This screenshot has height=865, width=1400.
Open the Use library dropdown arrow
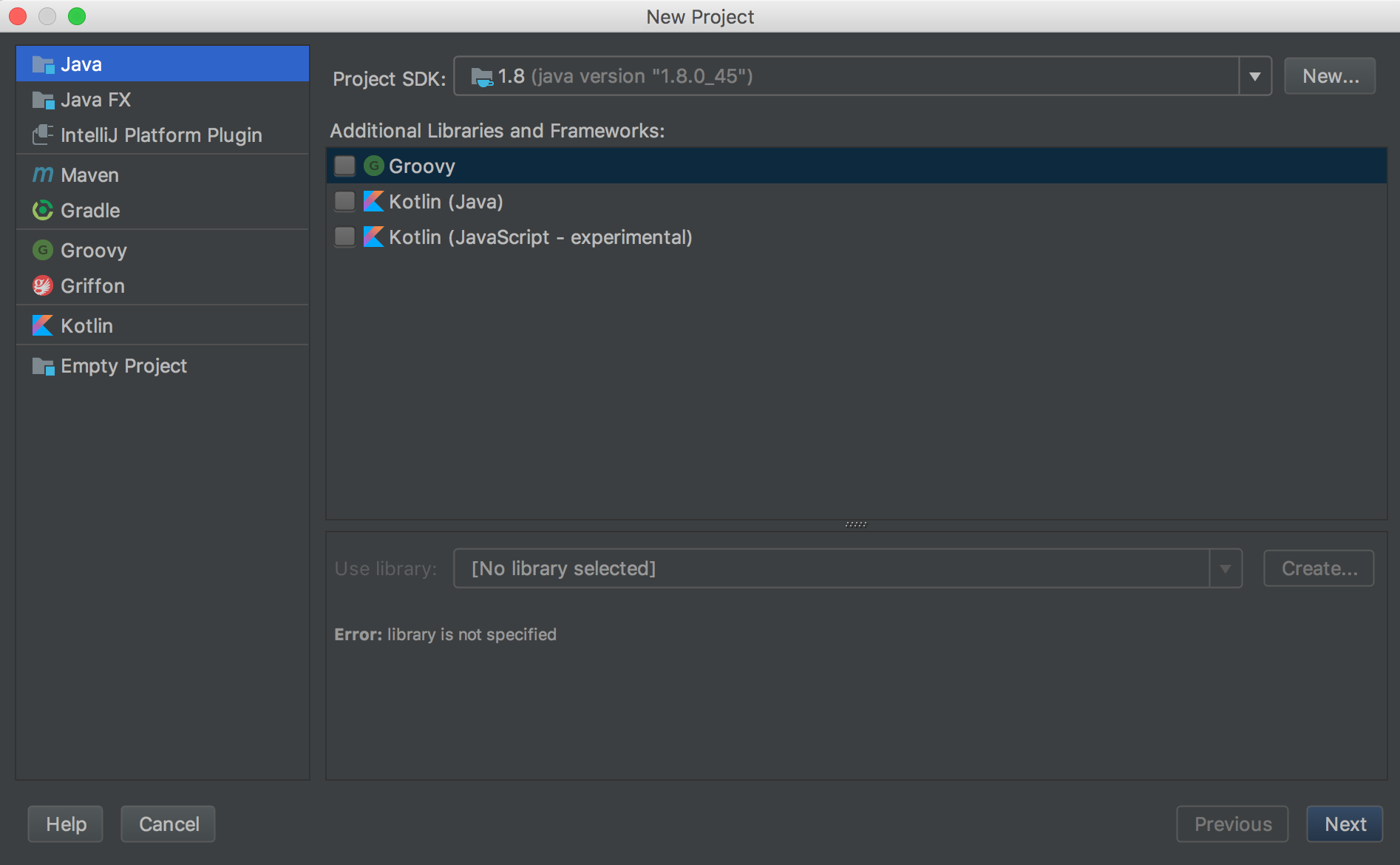pos(1226,569)
